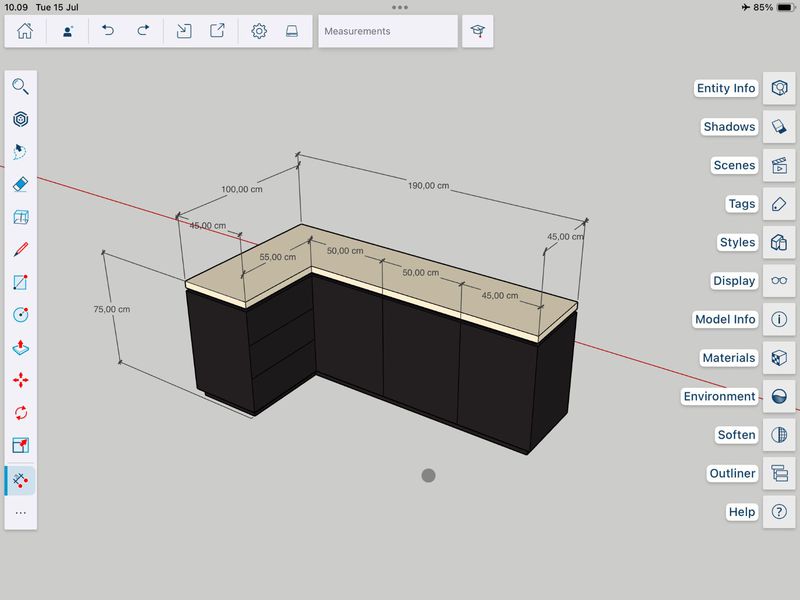Tap the 75,00 cm height dimension
Viewport: 800px width, 600px height.
[112, 309]
